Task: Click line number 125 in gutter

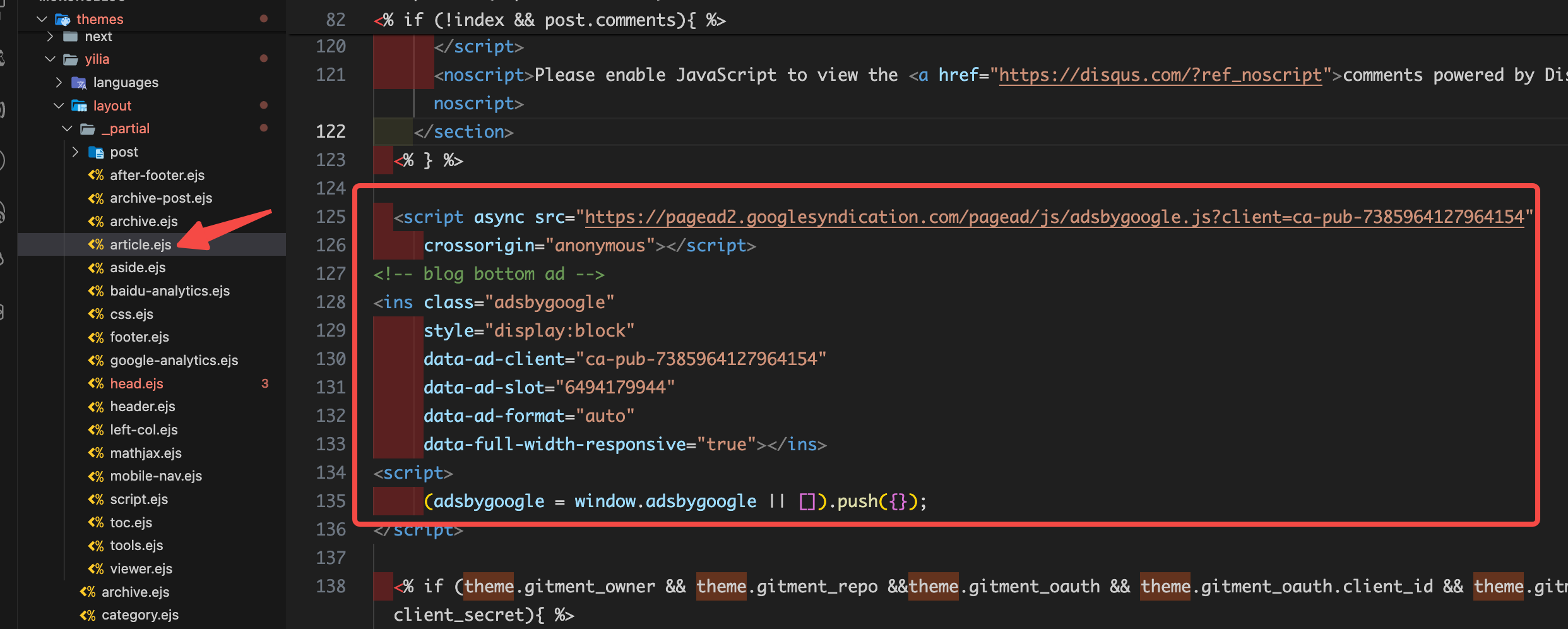Action: [331, 217]
